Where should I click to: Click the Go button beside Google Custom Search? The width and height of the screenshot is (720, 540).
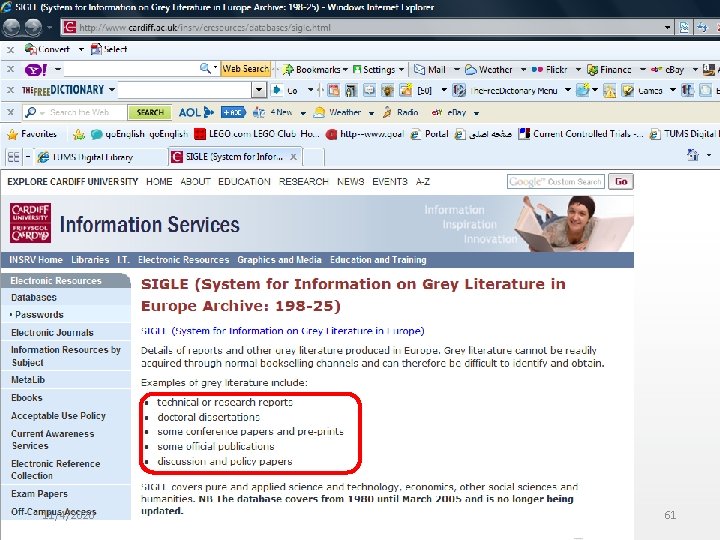621,181
